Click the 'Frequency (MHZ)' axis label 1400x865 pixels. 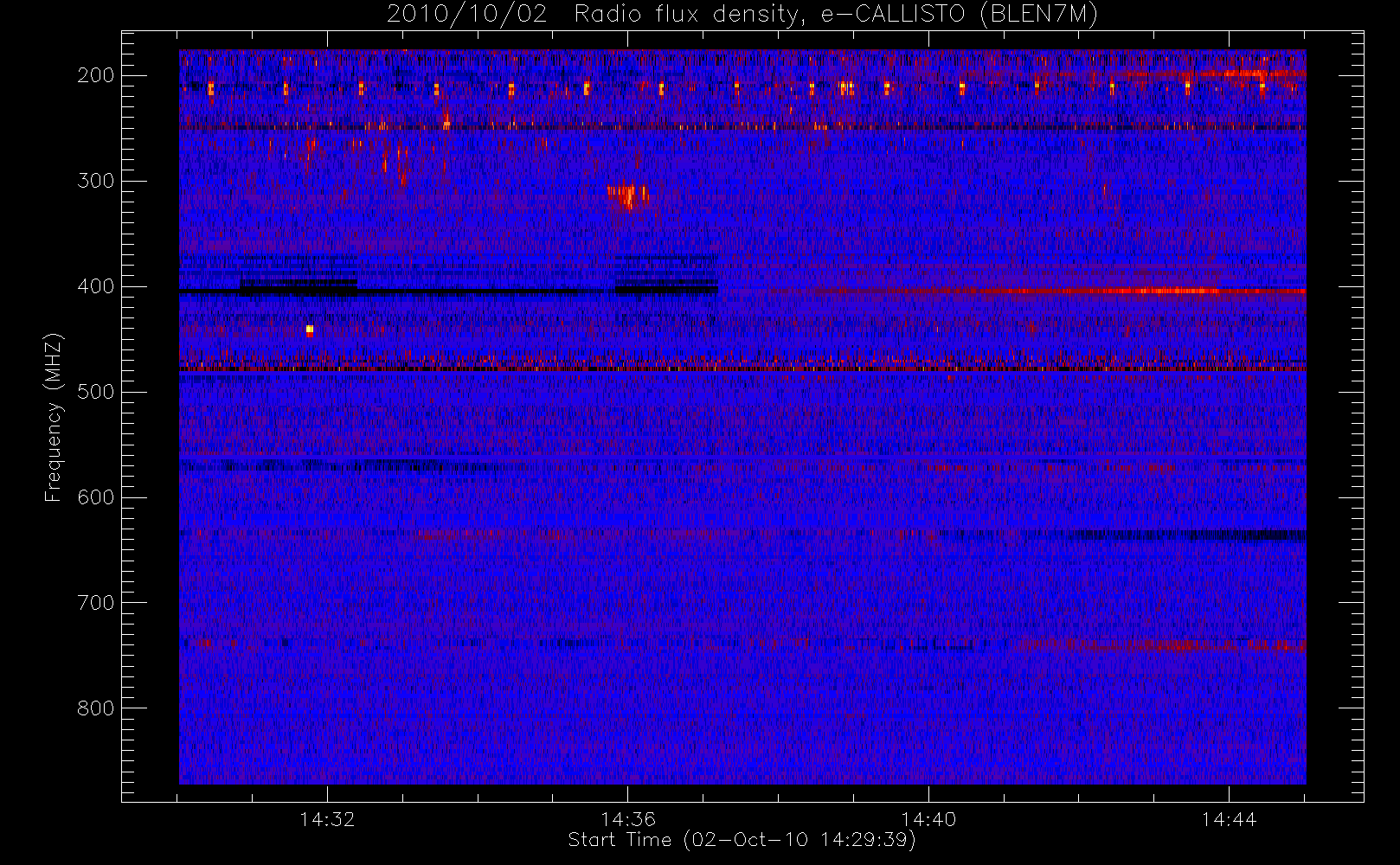click(54, 417)
